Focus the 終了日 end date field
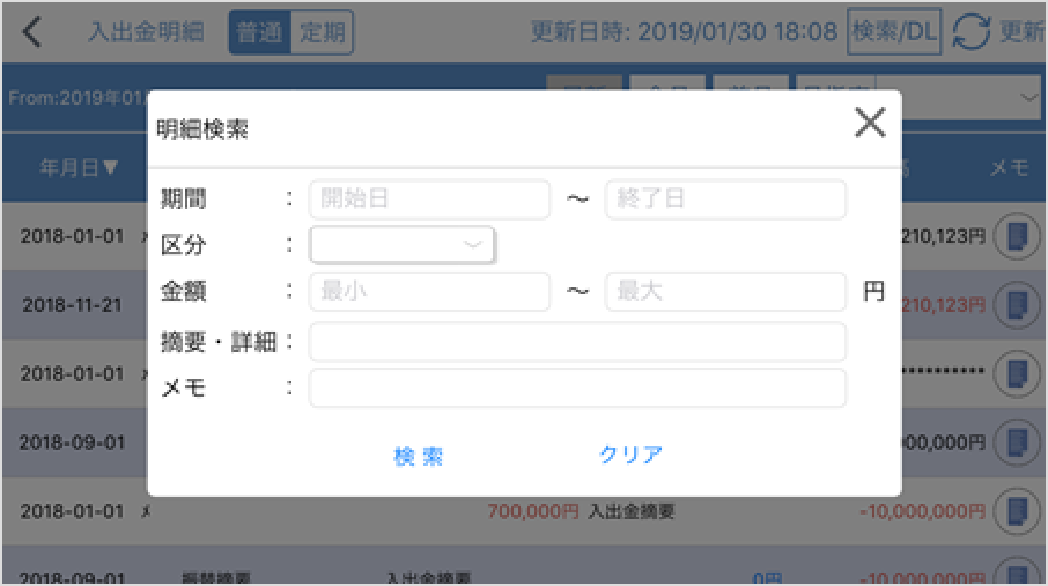Image resolution: width=1048 pixels, height=586 pixels. pos(725,199)
